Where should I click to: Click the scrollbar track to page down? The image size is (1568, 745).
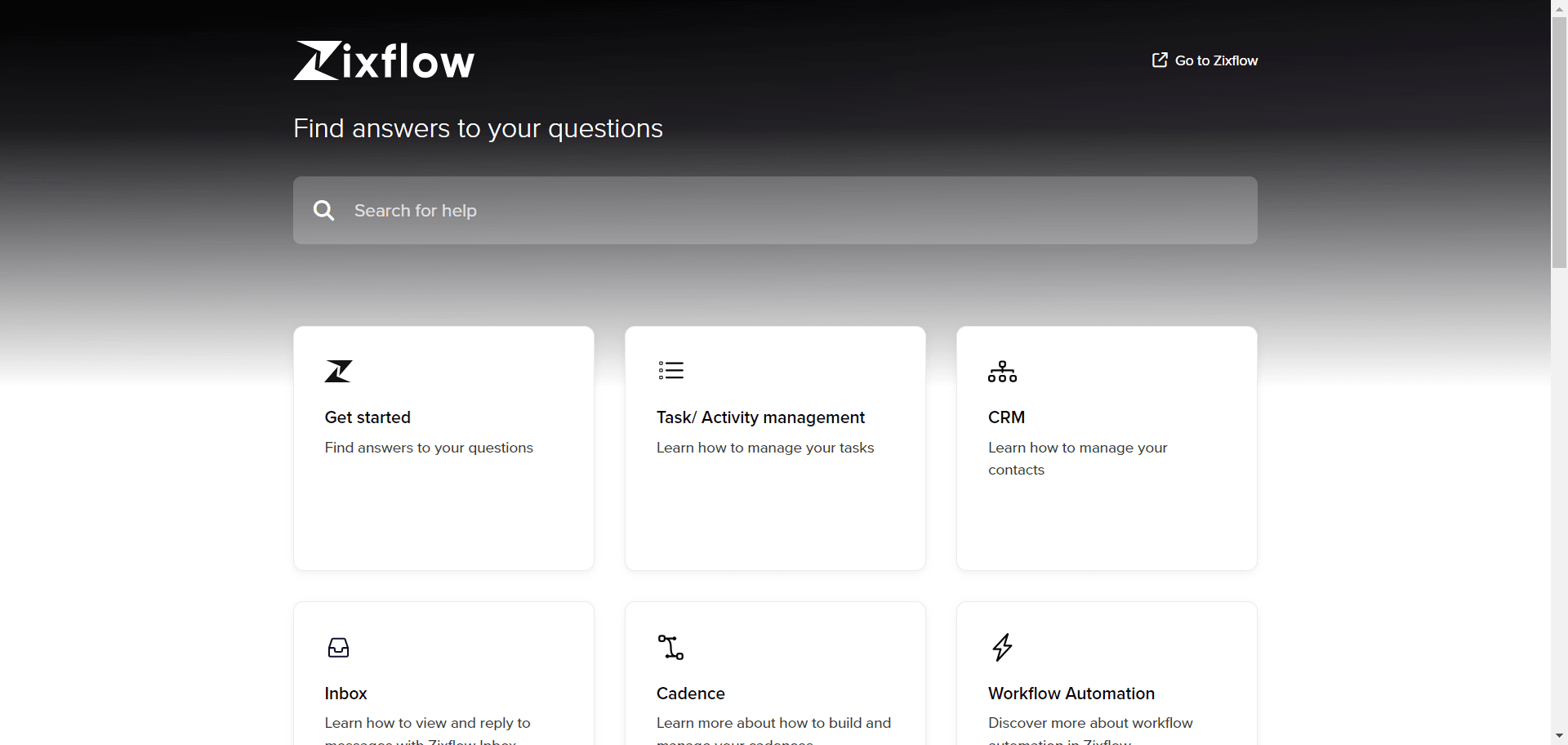(x=1559, y=490)
